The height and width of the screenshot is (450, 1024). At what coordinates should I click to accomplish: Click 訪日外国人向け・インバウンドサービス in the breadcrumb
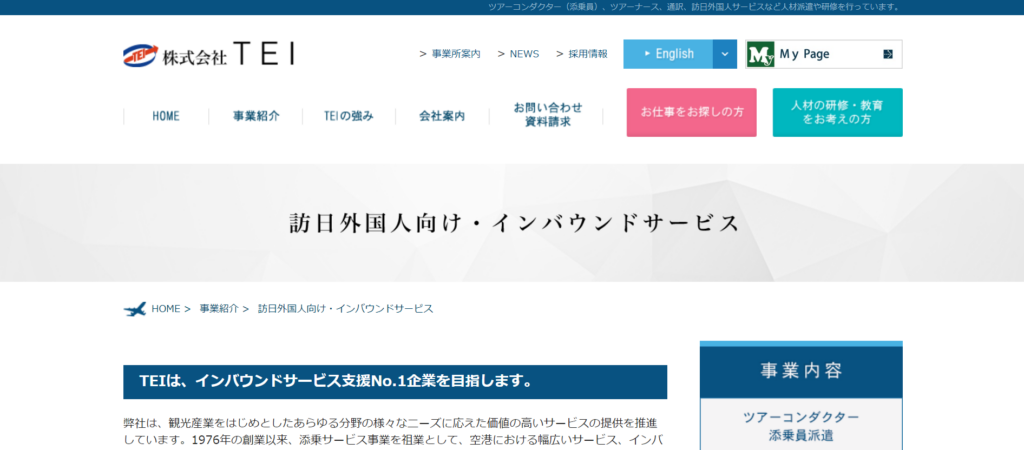tap(345, 309)
